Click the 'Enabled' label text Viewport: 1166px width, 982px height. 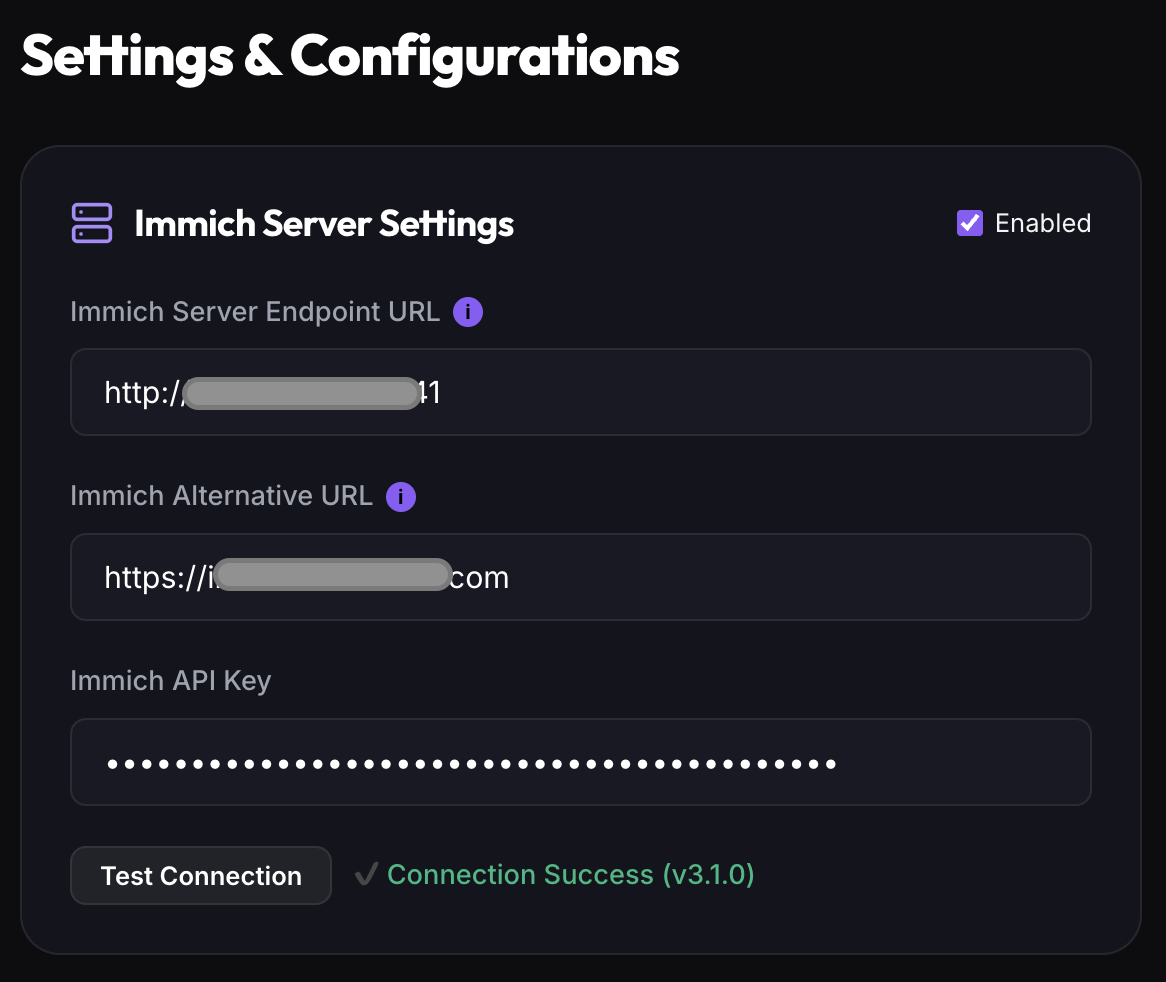click(x=1043, y=223)
